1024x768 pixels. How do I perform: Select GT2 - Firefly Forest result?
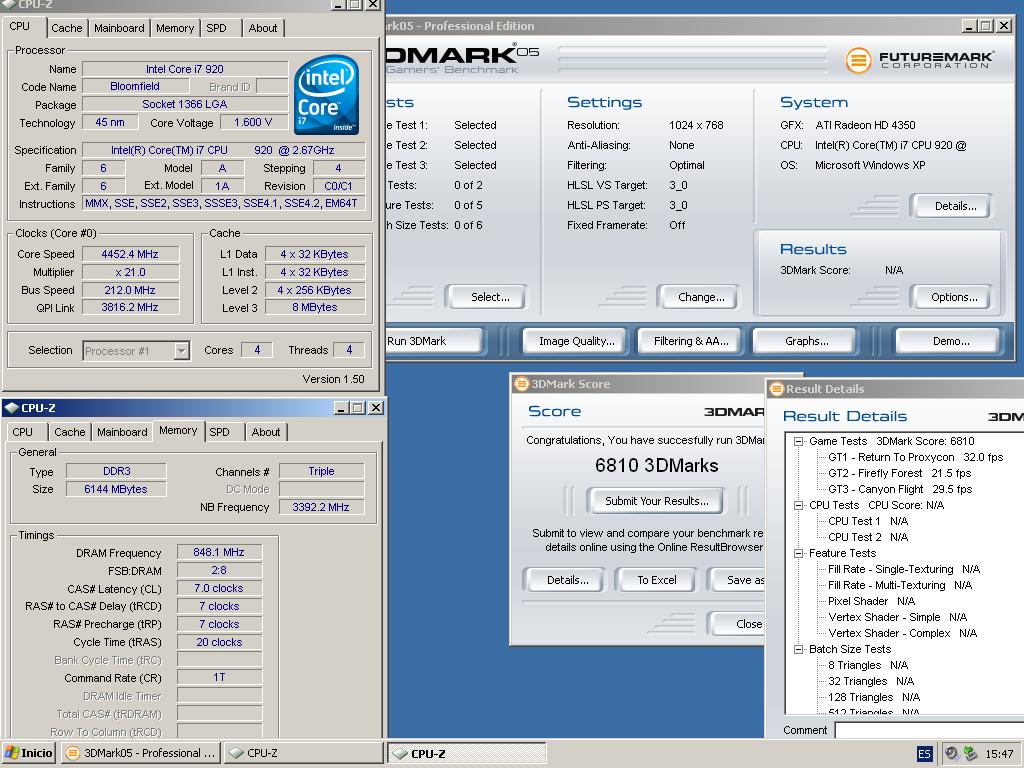[x=899, y=473]
